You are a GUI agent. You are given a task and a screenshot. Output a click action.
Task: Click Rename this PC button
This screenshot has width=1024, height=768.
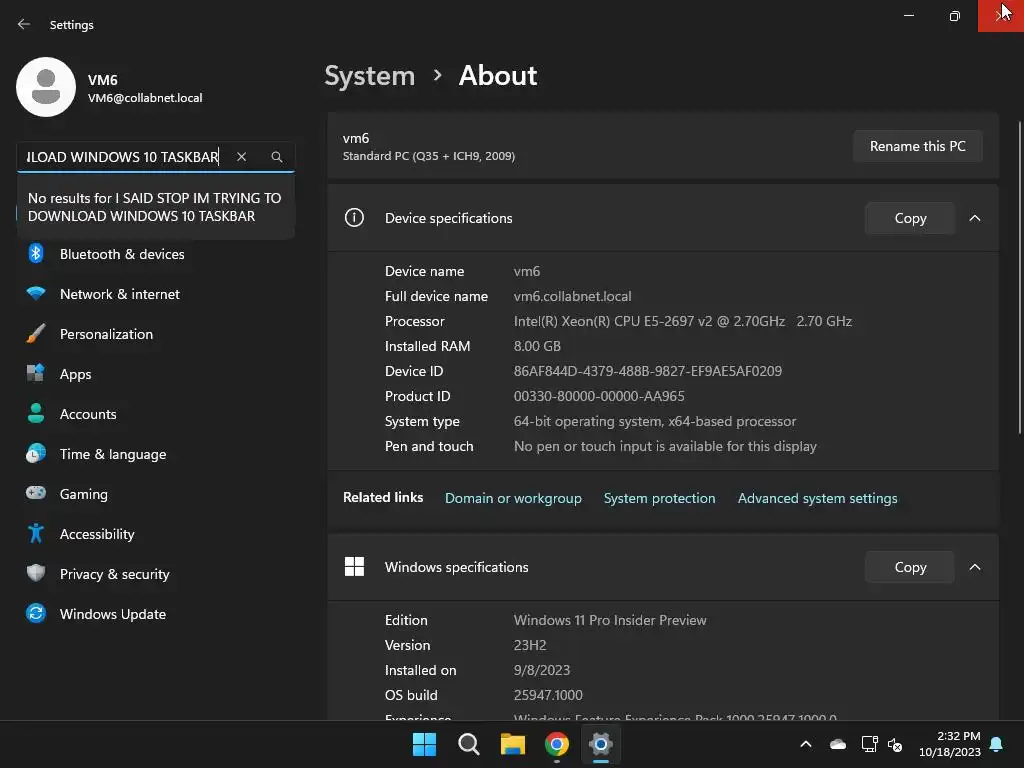pyautogui.click(x=918, y=146)
